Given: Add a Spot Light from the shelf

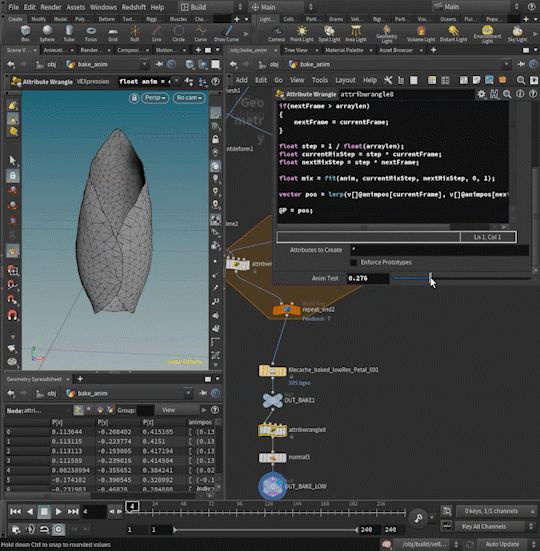Looking at the screenshot, I should [329, 33].
